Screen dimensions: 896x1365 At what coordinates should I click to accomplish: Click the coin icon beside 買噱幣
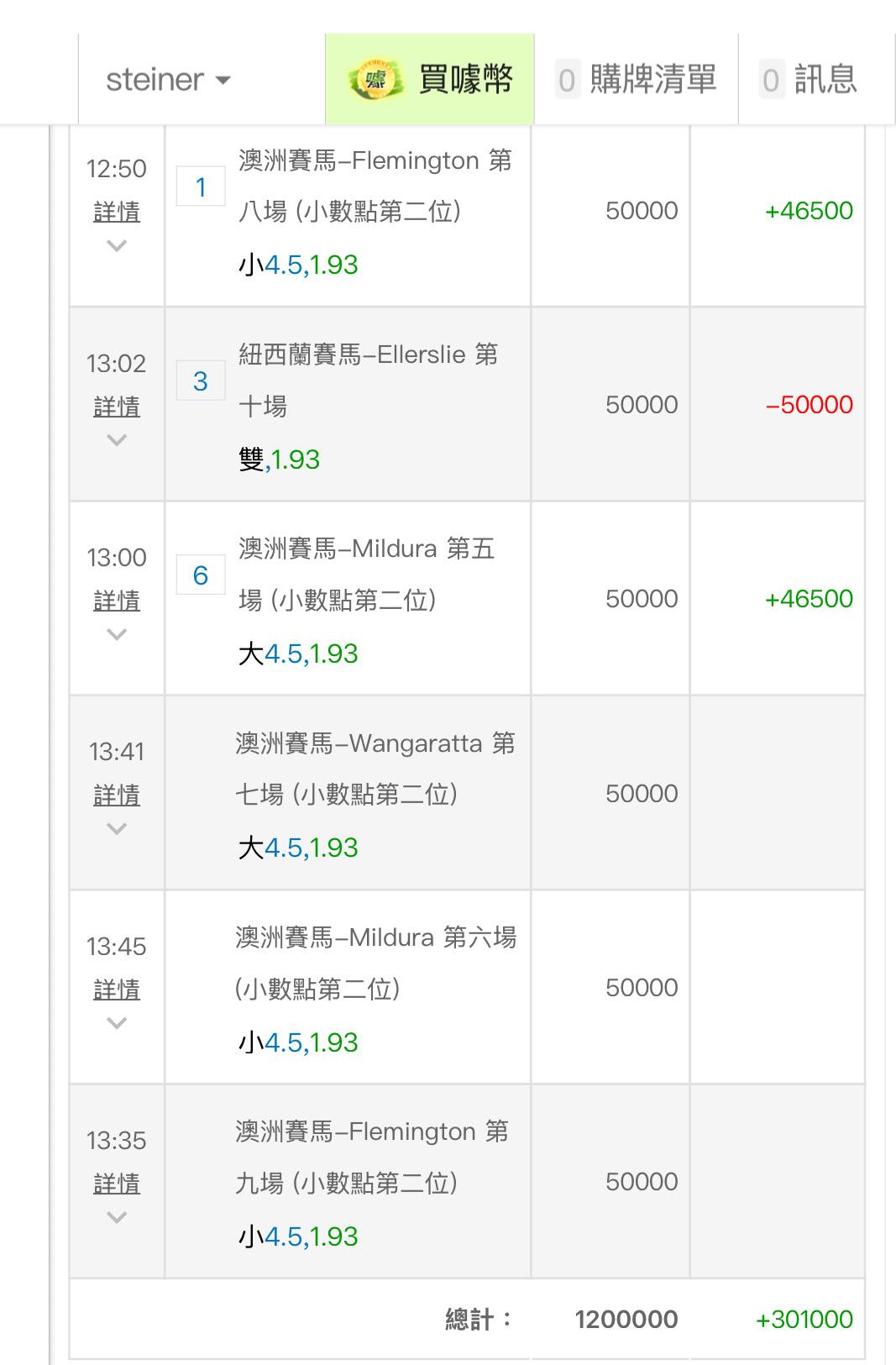point(375,80)
